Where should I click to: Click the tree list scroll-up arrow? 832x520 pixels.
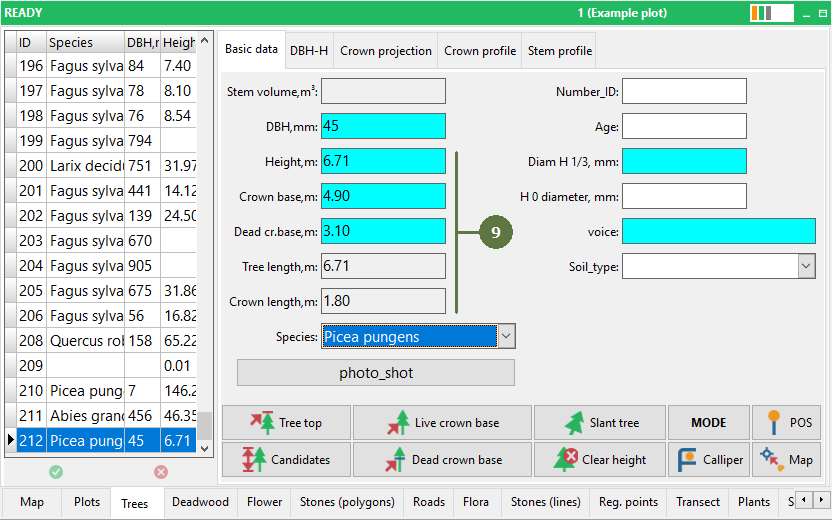coord(205,40)
